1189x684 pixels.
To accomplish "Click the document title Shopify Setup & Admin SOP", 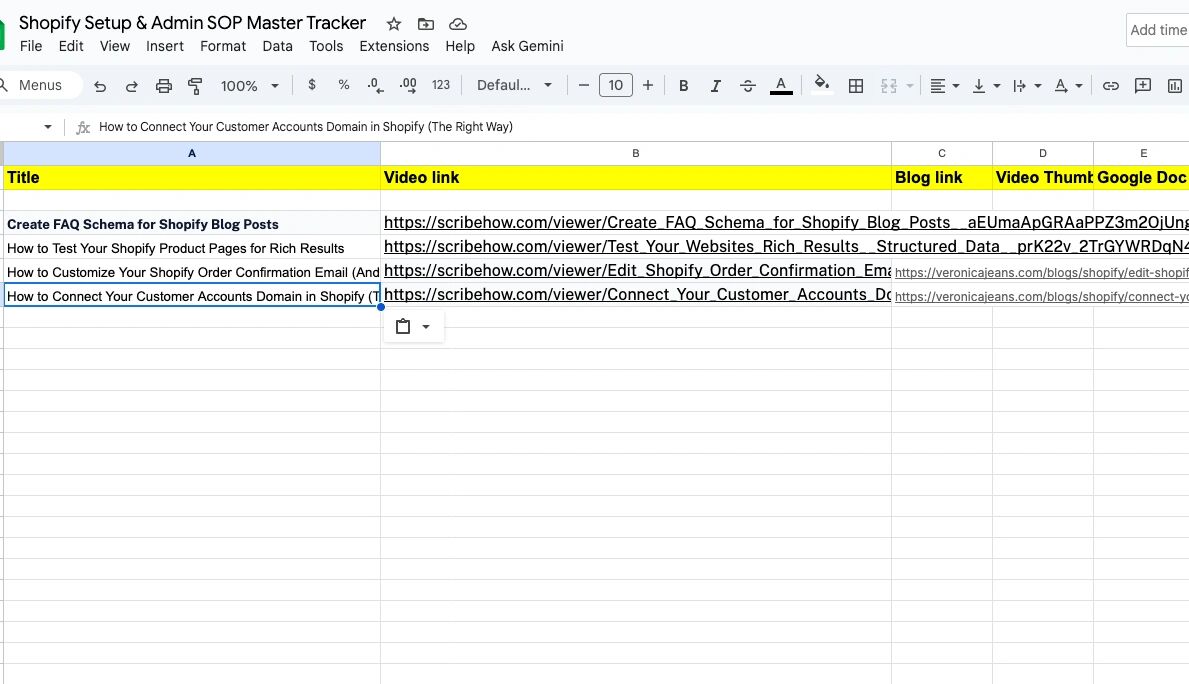I will coord(192,23).
